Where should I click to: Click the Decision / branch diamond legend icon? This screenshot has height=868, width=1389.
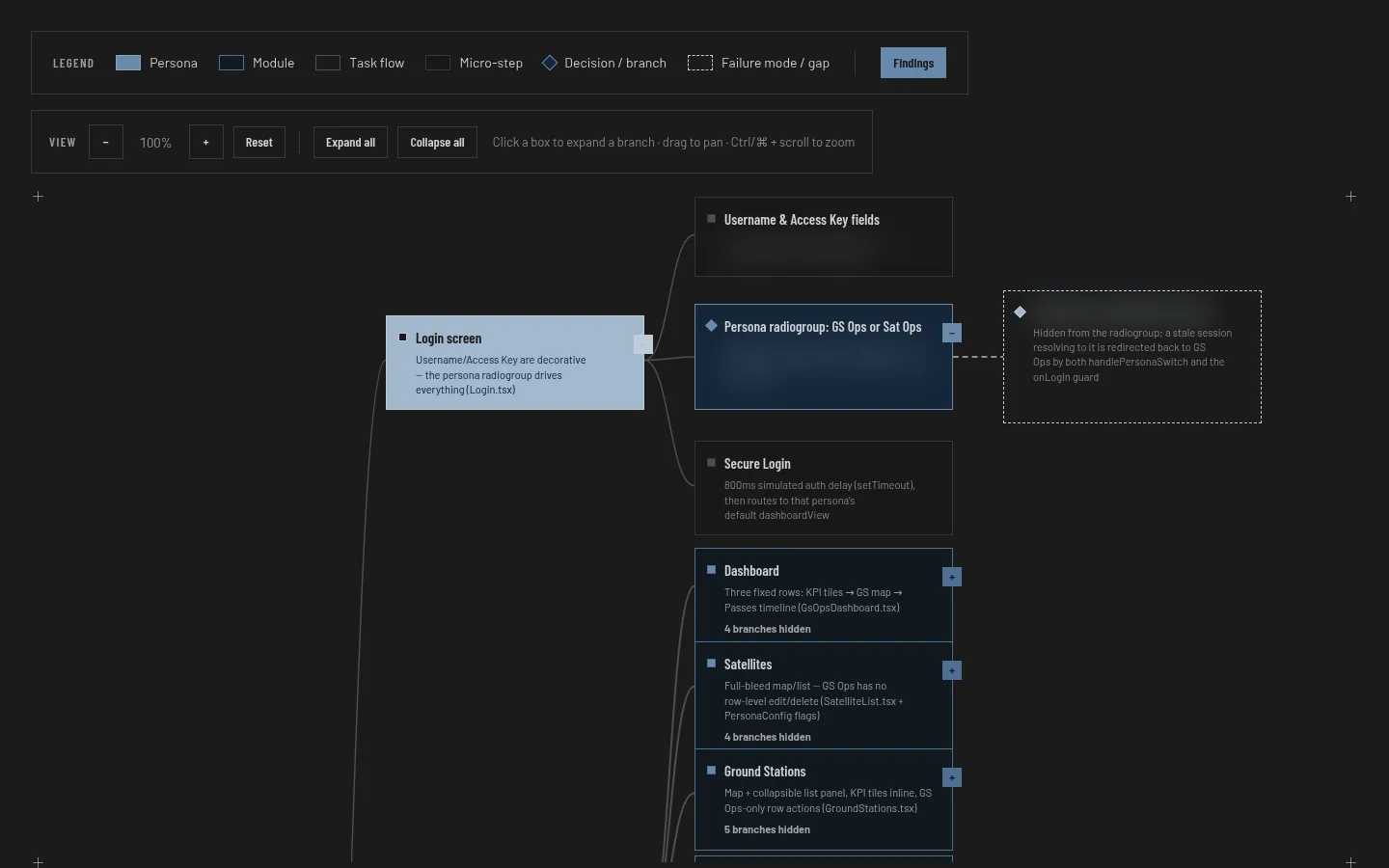pos(550,63)
